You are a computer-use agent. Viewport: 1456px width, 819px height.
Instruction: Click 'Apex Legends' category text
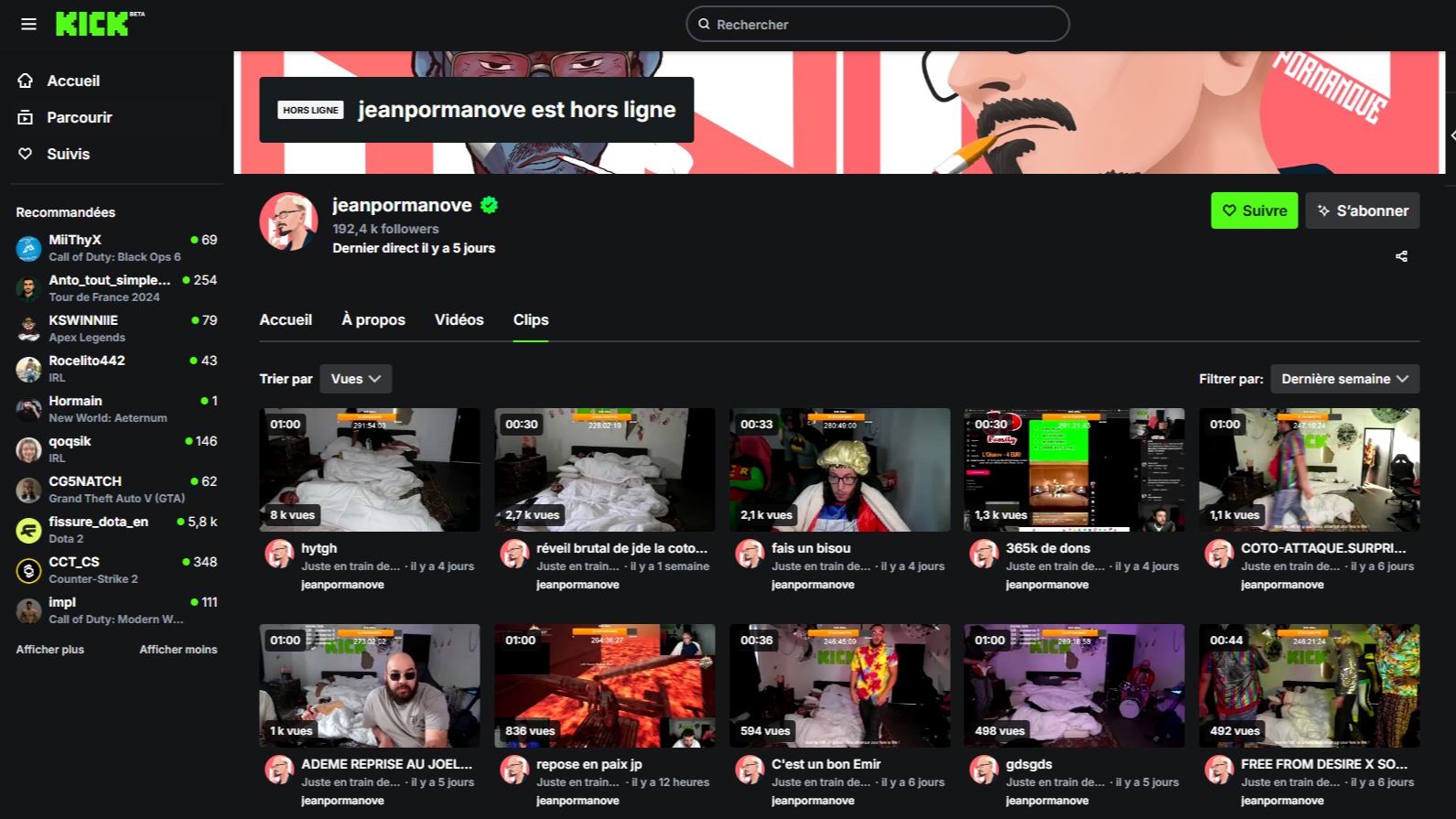tap(87, 338)
